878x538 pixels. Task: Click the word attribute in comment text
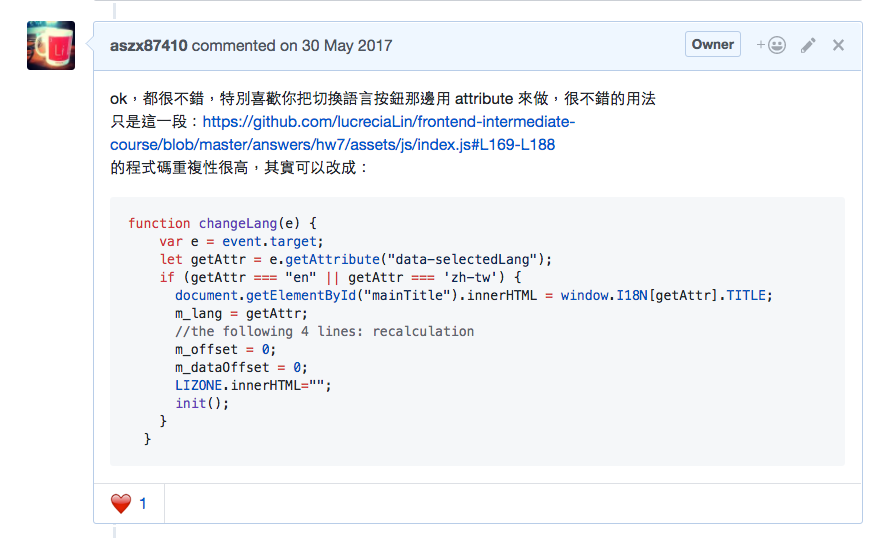click(x=484, y=99)
